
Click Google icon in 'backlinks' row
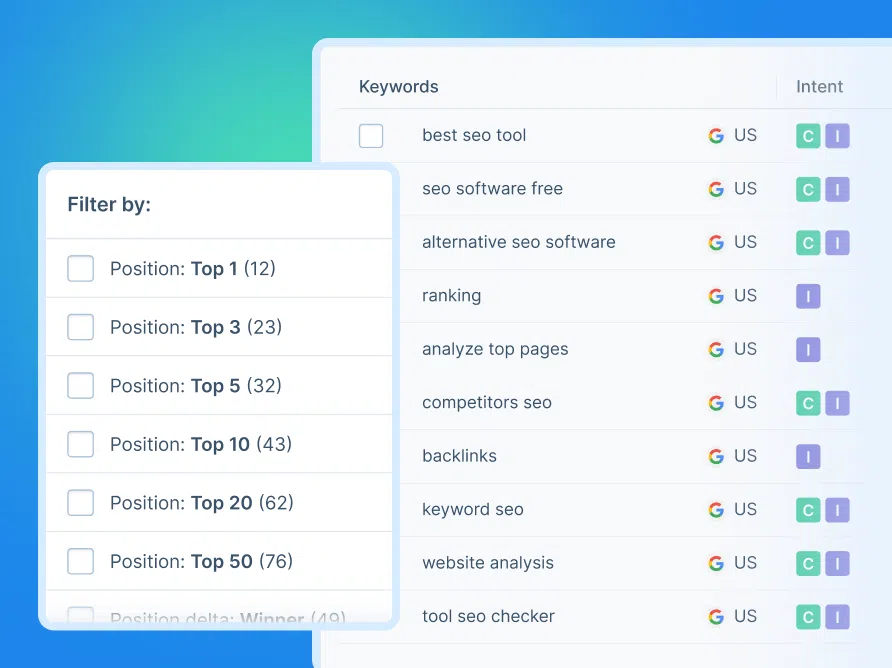coord(716,457)
